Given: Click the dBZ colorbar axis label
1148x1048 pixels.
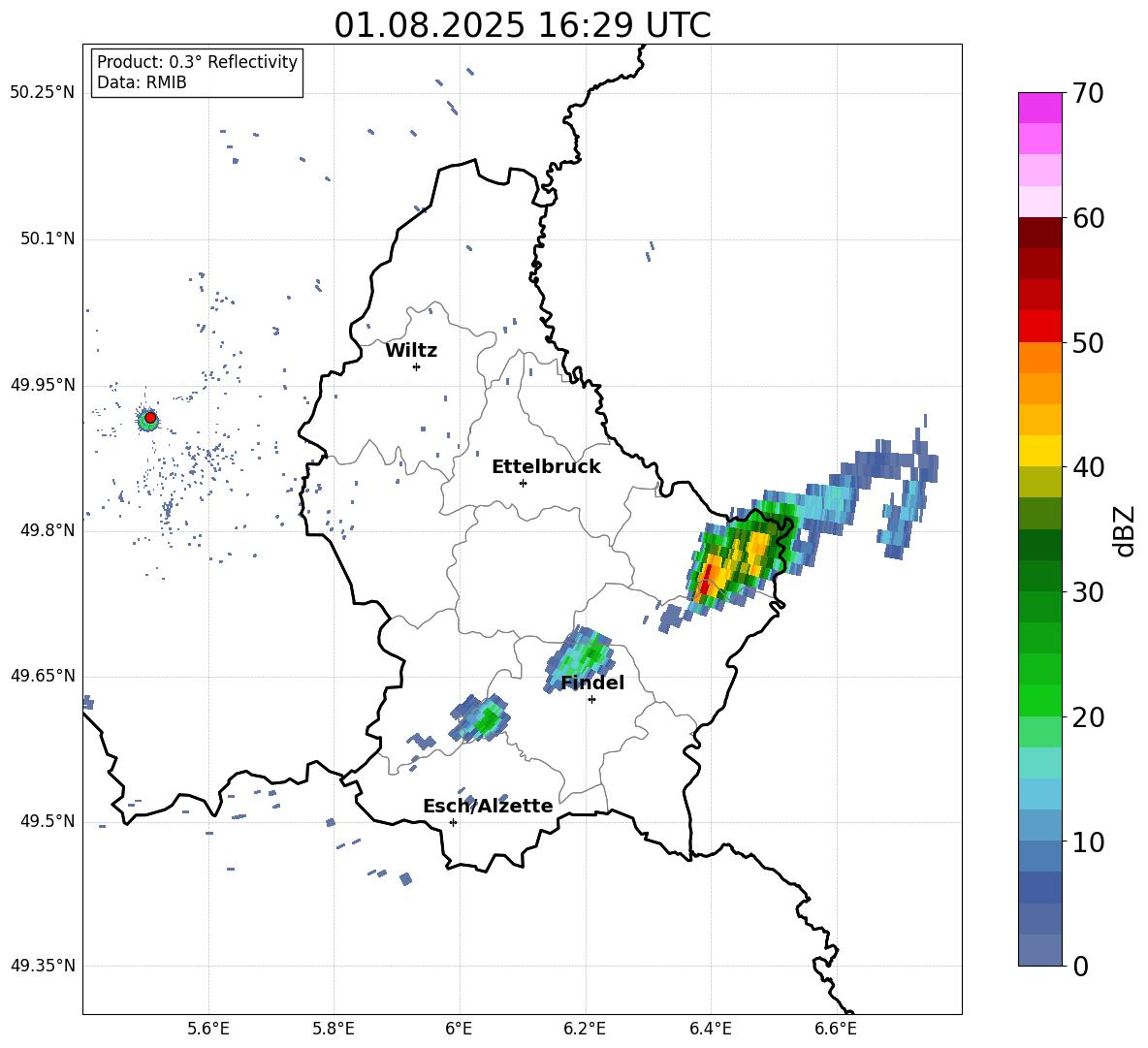Looking at the screenshot, I should (1126, 530).
